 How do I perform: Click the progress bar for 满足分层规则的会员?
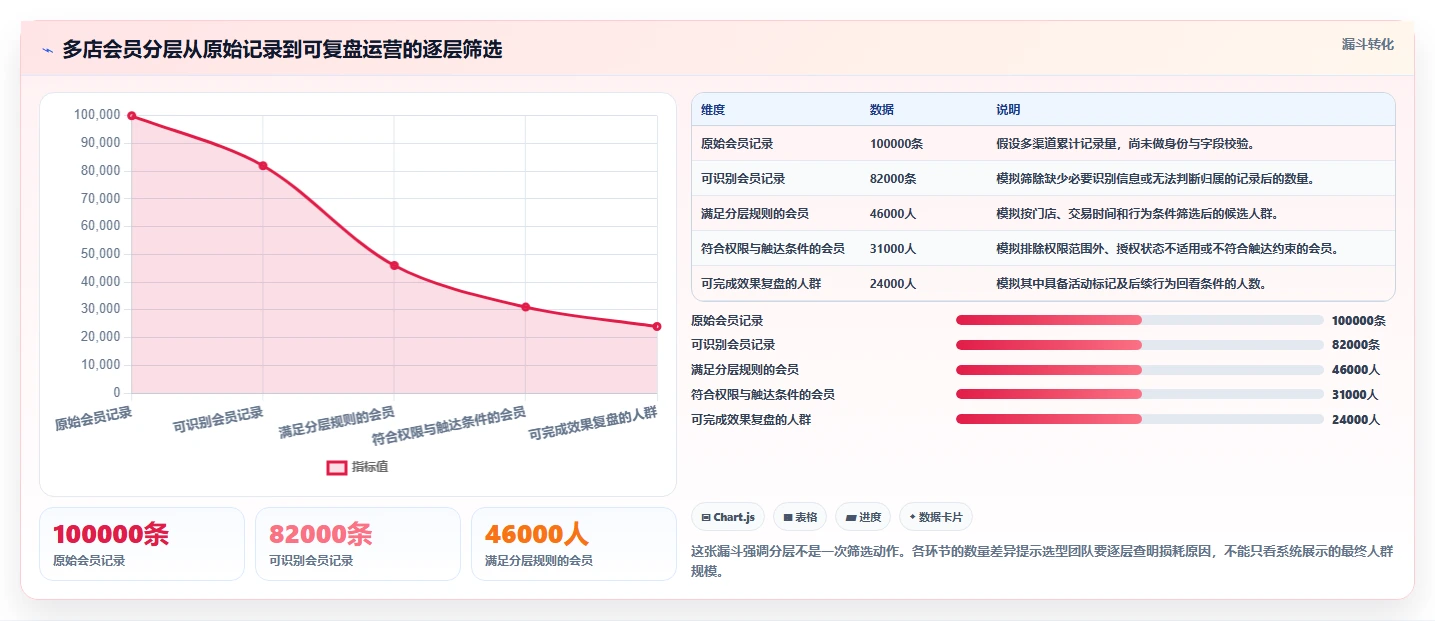point(1139,370)
